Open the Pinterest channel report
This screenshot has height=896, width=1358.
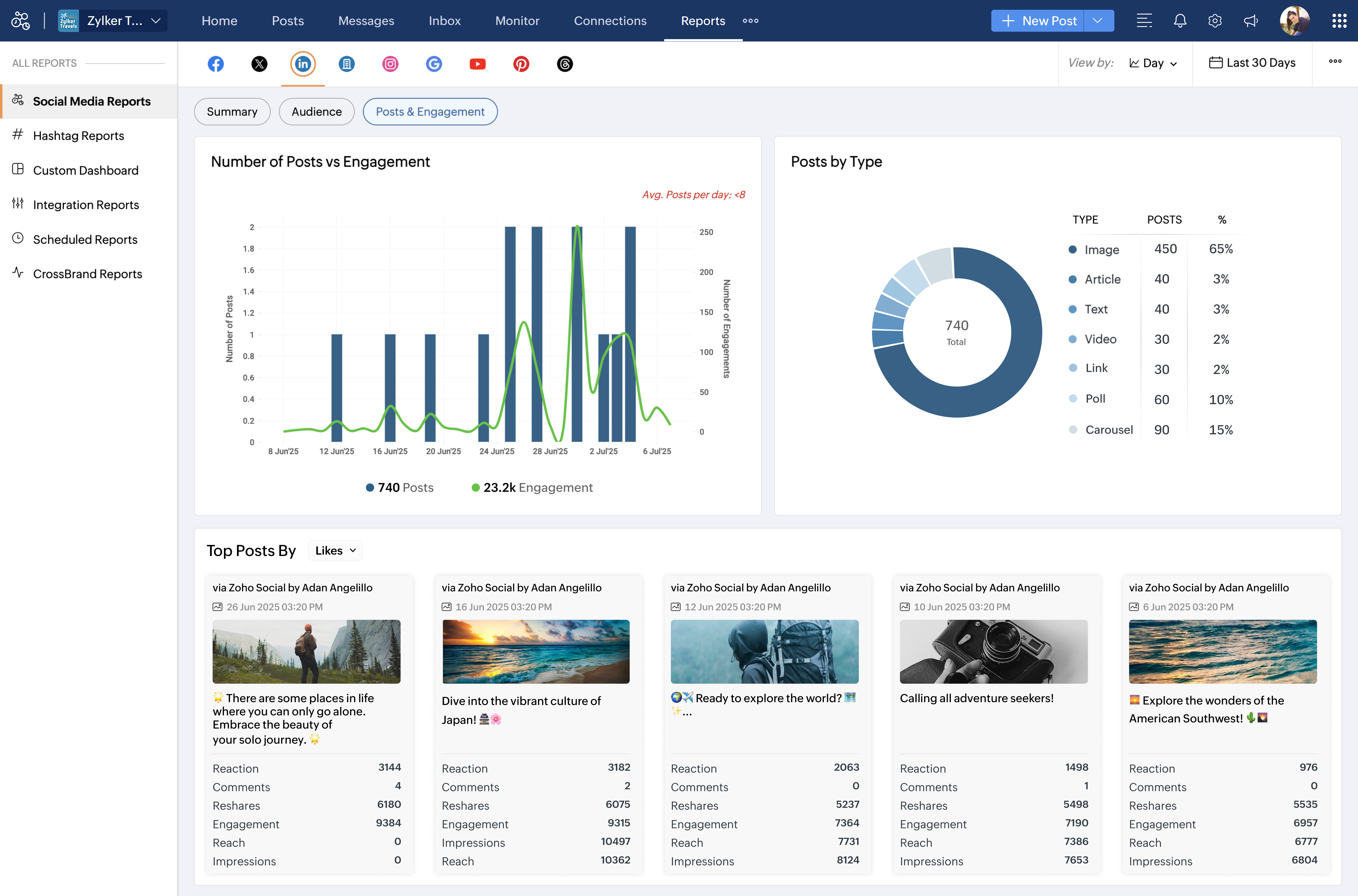coord(521,64)
